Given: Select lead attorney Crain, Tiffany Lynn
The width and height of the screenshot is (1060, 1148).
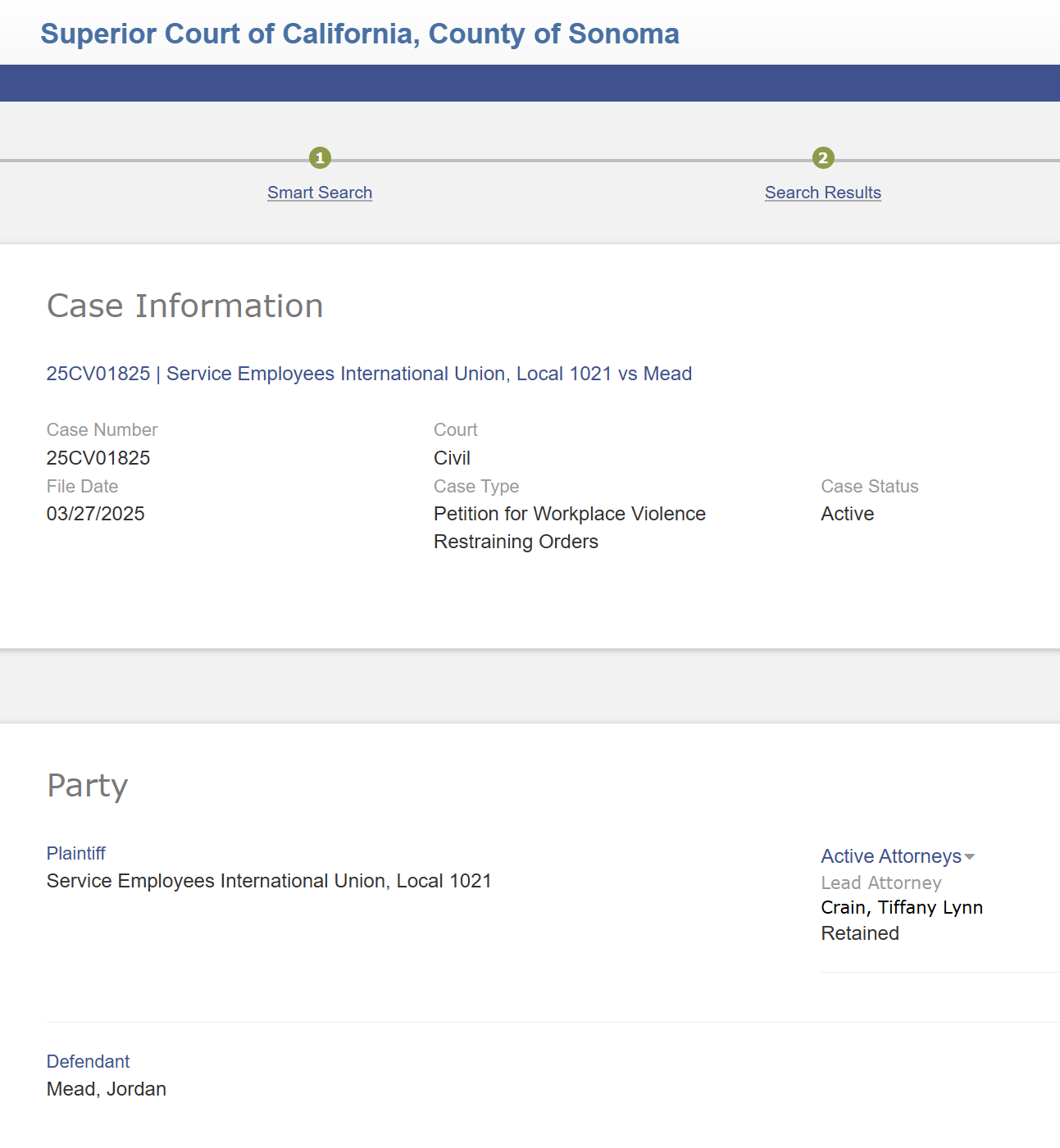Looking at the screenshot, I should tap(902, 907).
